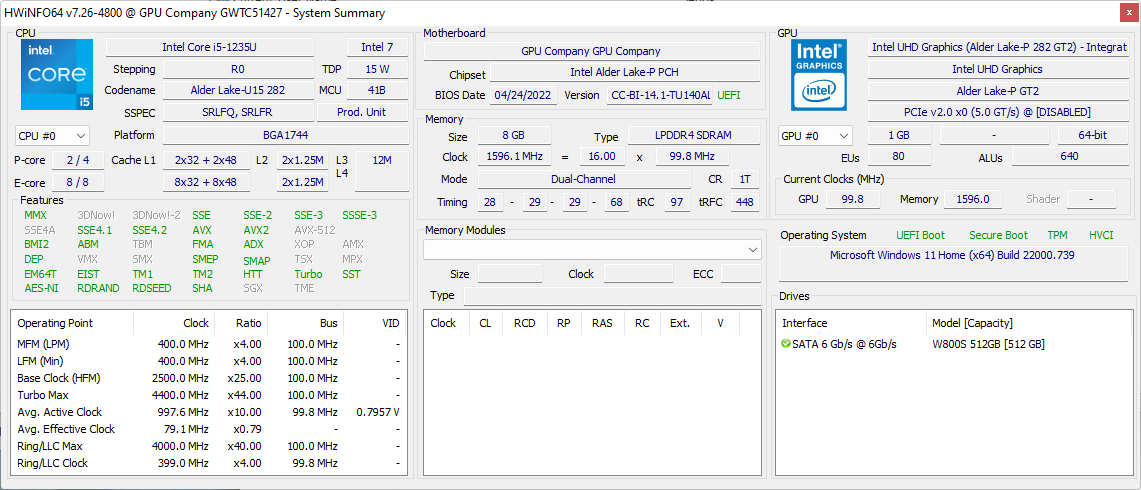Click the GPU memory clock 1596.0 value

[973, 199]
